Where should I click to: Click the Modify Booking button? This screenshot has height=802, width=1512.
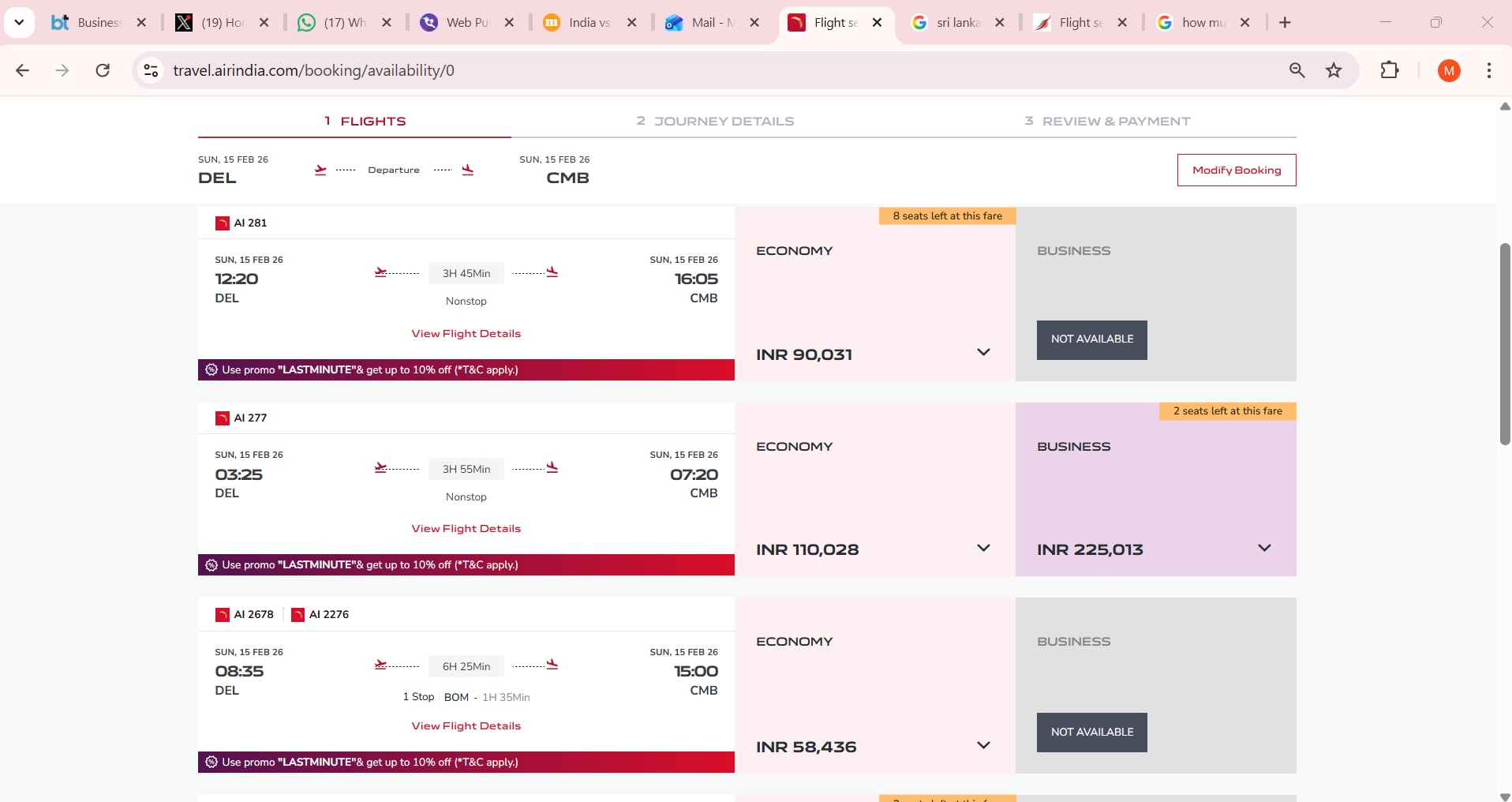[x=1236, y=170]
